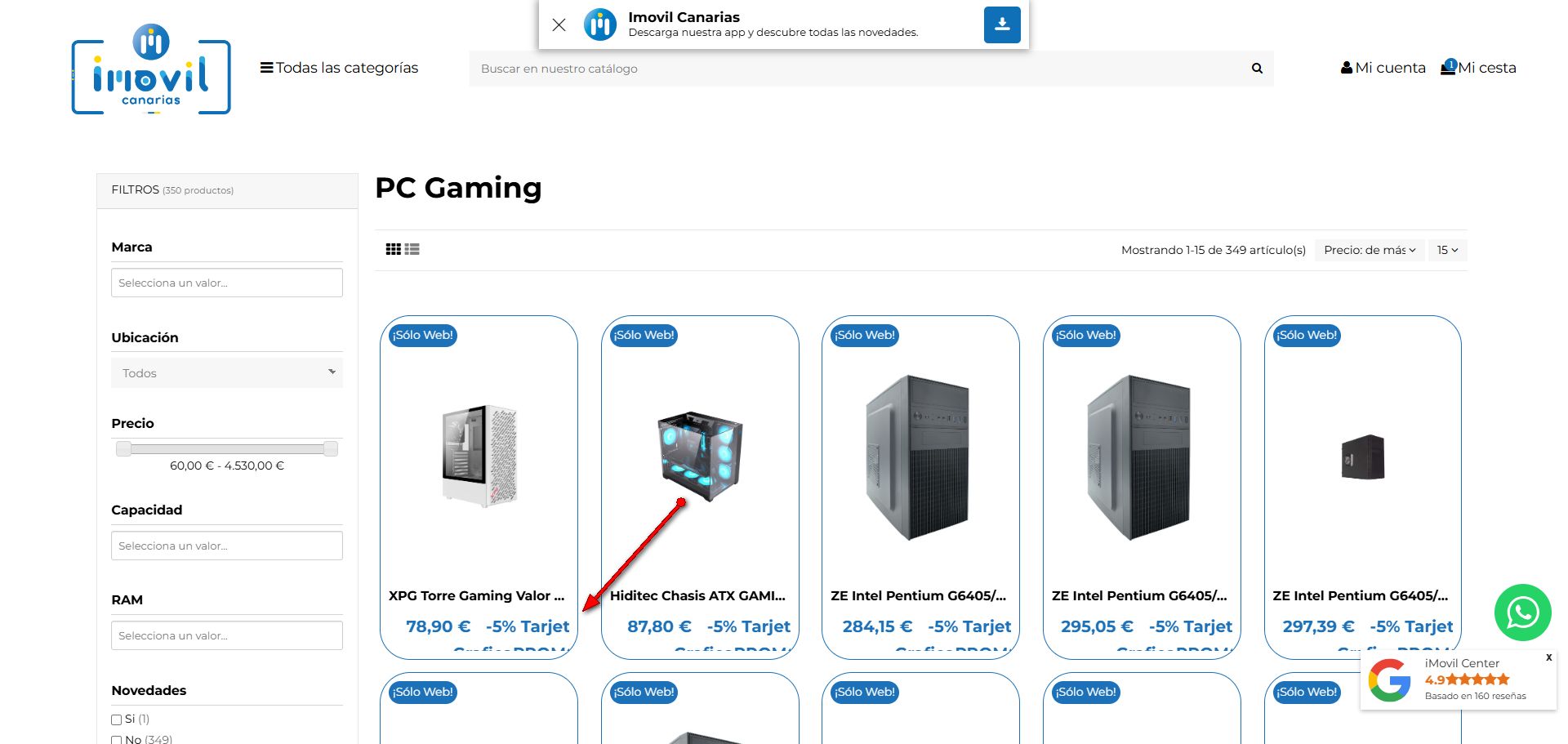This screenshot has height=744, width=1568.
Task: Open the Hiditec Chasis ATX GAMI... product title
Action: point(697,595)
